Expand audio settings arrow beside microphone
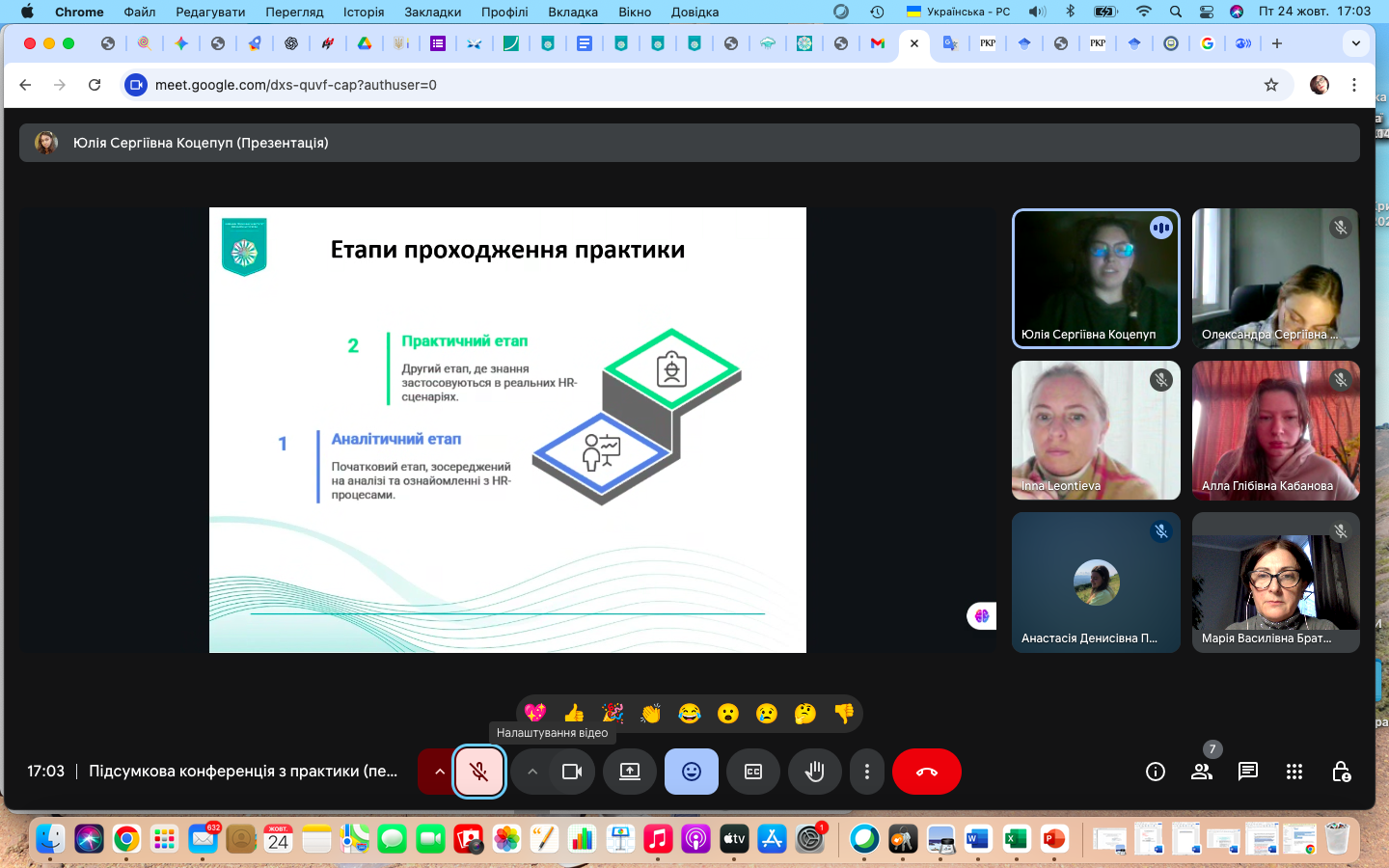The height and width of the screenshot is (868, 1389). [x=440, y=772]
